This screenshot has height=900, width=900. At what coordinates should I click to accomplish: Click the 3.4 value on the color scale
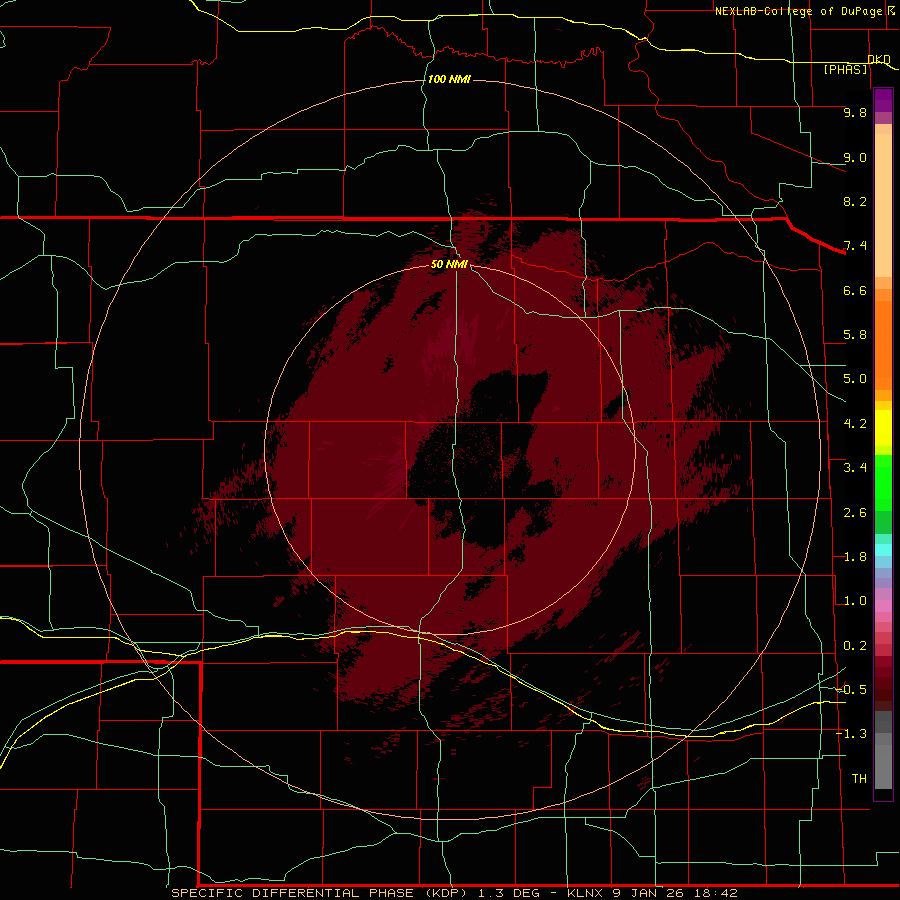pos(855,468)
